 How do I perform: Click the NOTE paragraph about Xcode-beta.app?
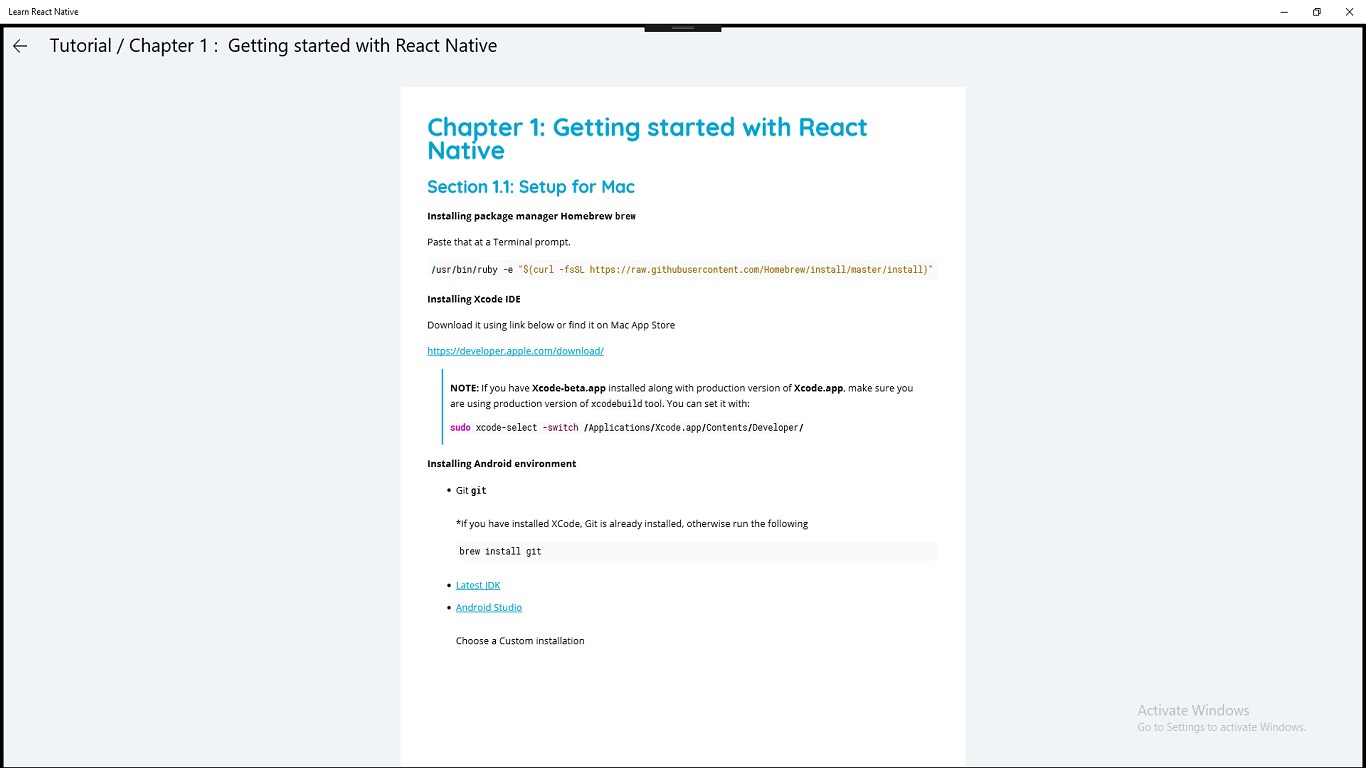(681, 395)
